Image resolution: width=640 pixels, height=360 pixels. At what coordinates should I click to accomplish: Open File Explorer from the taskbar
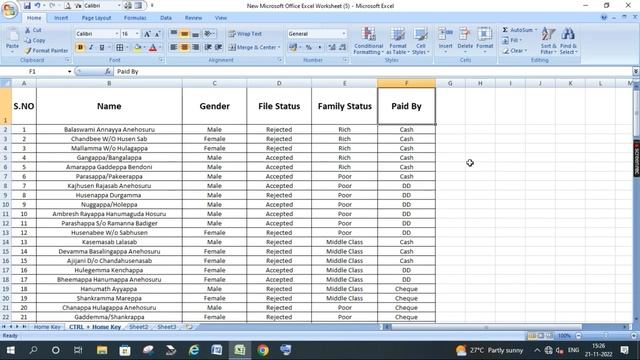102,350
